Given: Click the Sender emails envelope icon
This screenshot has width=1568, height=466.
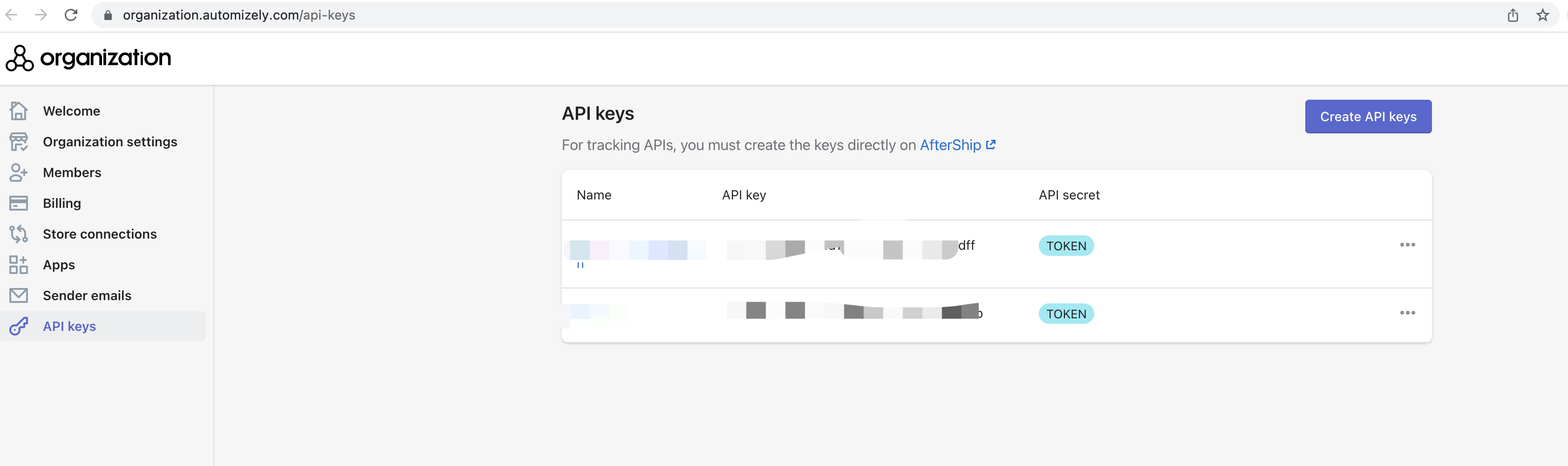Looking at the screenshot, I should 18,295.
